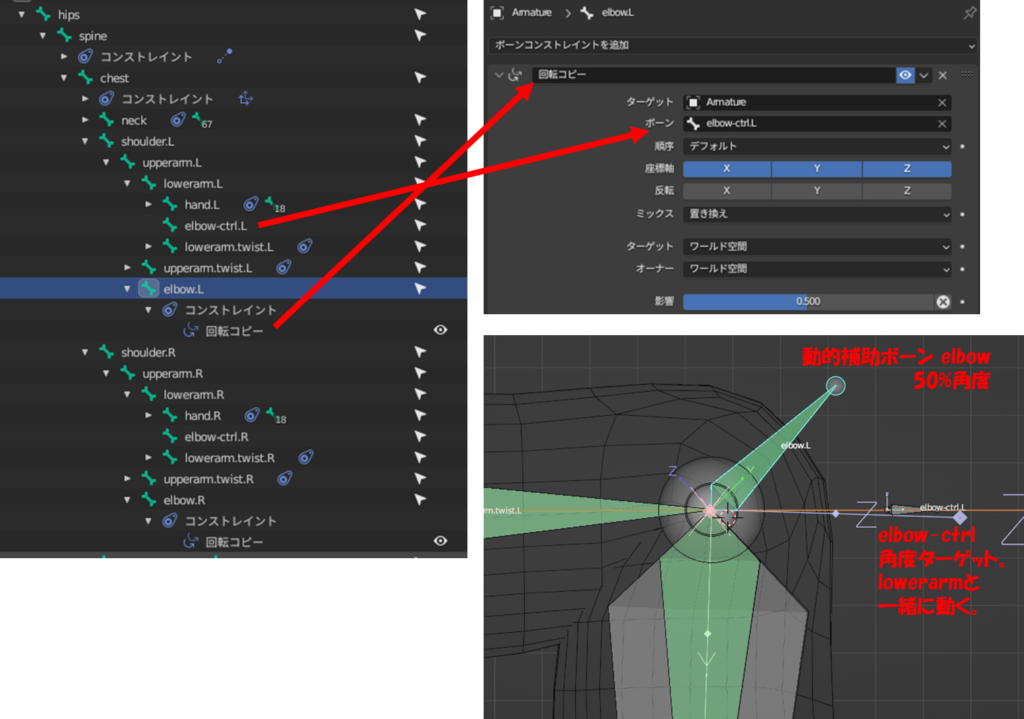Open the ボーンコンストレイントを追加 dropdown

coord(733,45)
